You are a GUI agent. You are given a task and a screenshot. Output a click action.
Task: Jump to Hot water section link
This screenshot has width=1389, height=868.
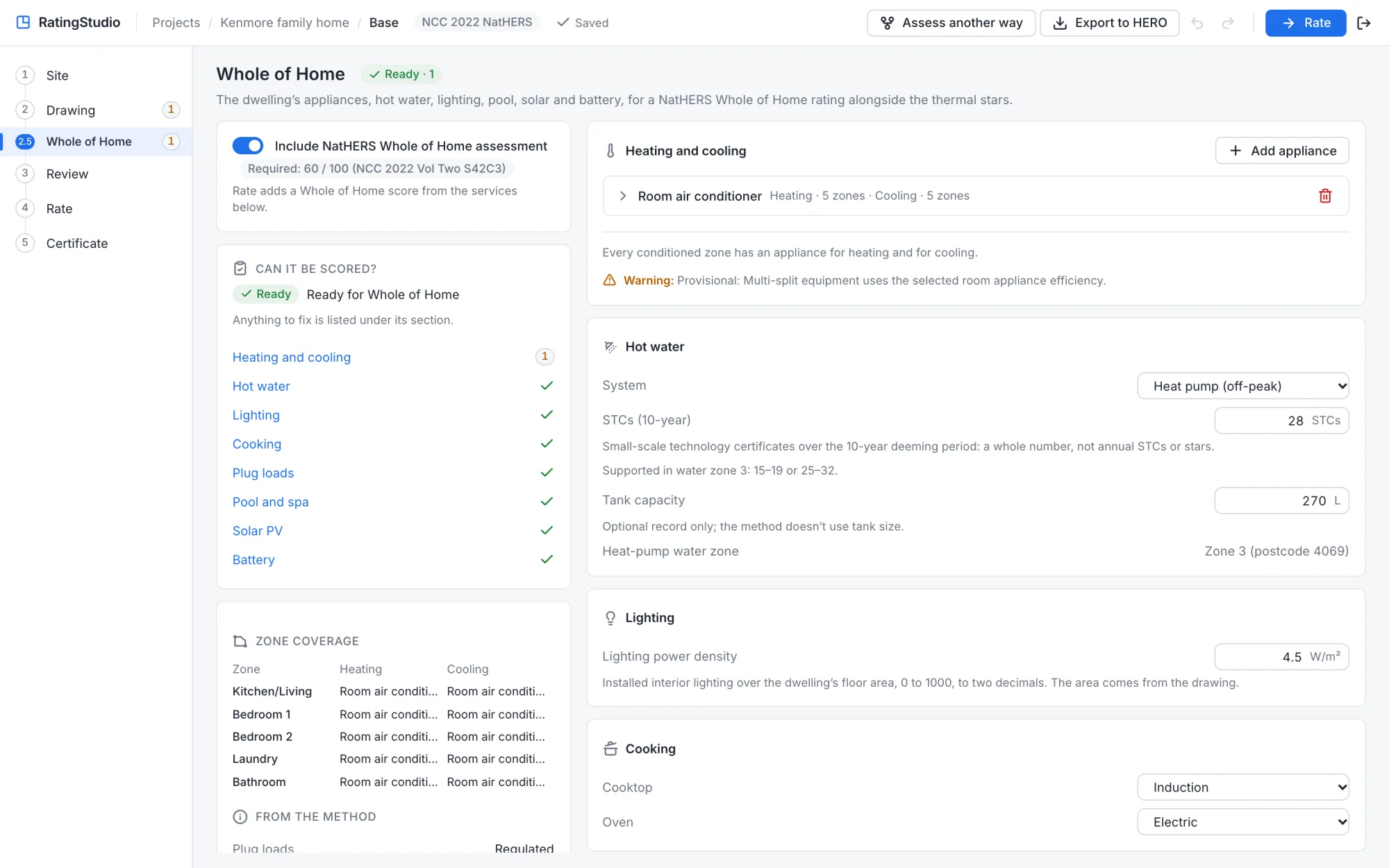pyautogui.click(x=261, y=386)
